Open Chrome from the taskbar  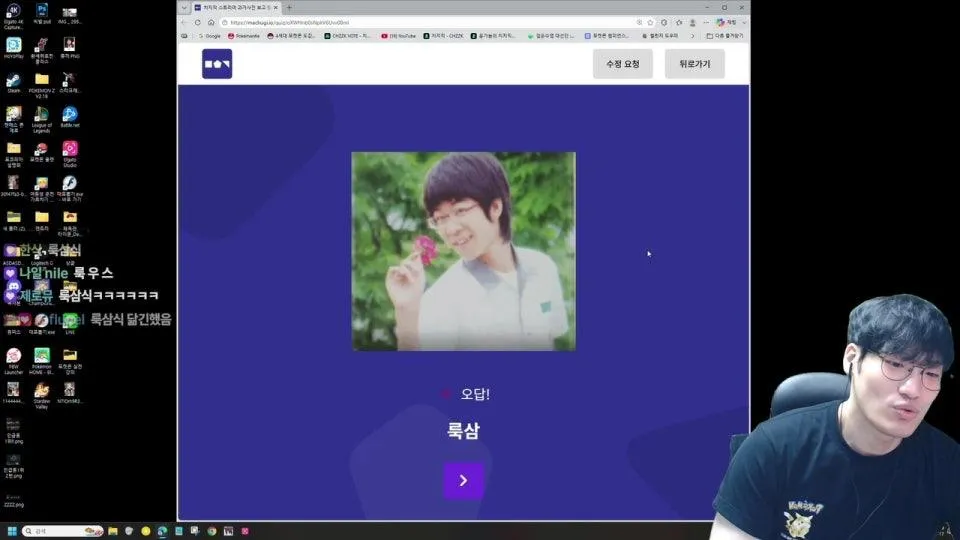tap(212, 531)
